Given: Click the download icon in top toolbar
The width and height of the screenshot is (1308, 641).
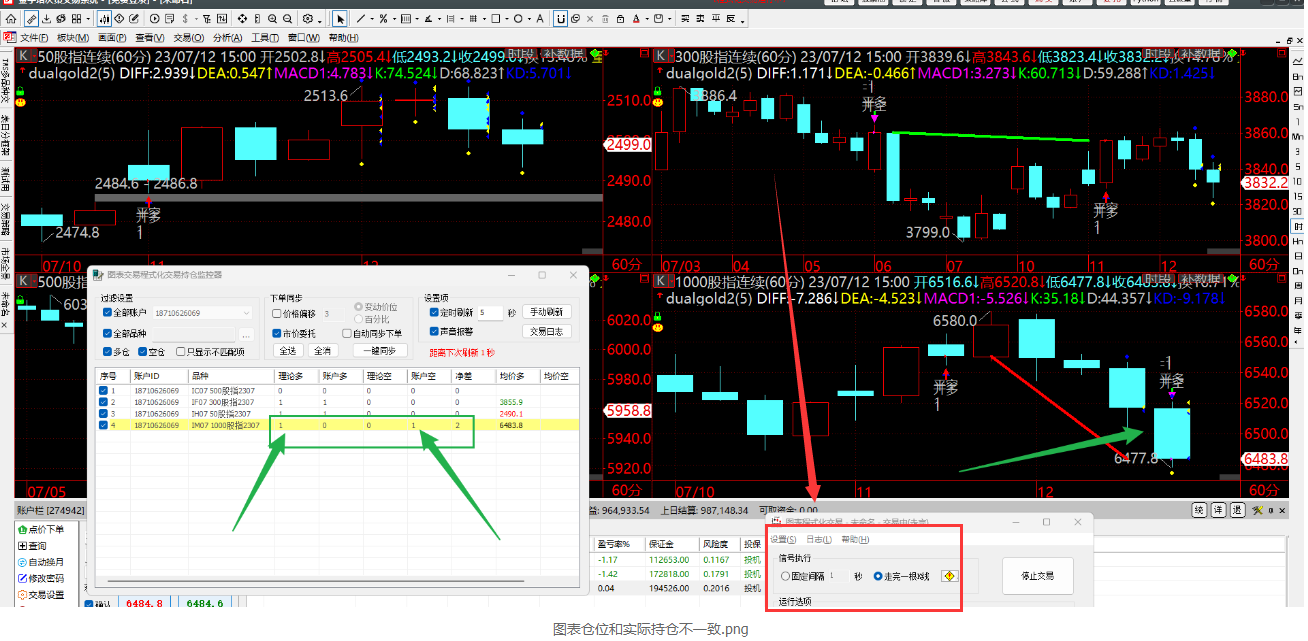Looking at the screenshot, I should (47, 18).
